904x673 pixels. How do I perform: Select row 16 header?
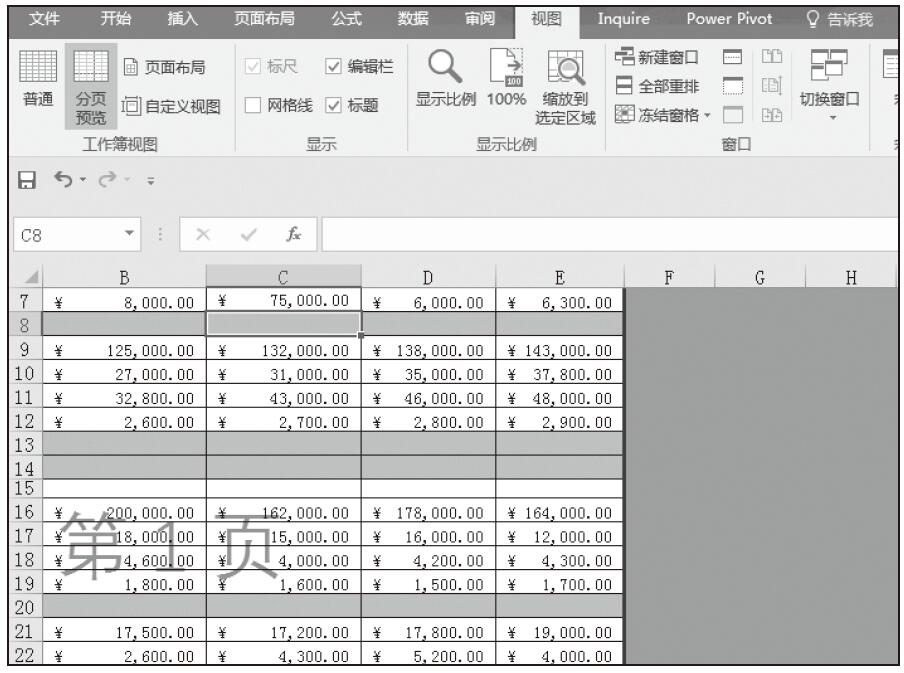[x=25, y=512]
